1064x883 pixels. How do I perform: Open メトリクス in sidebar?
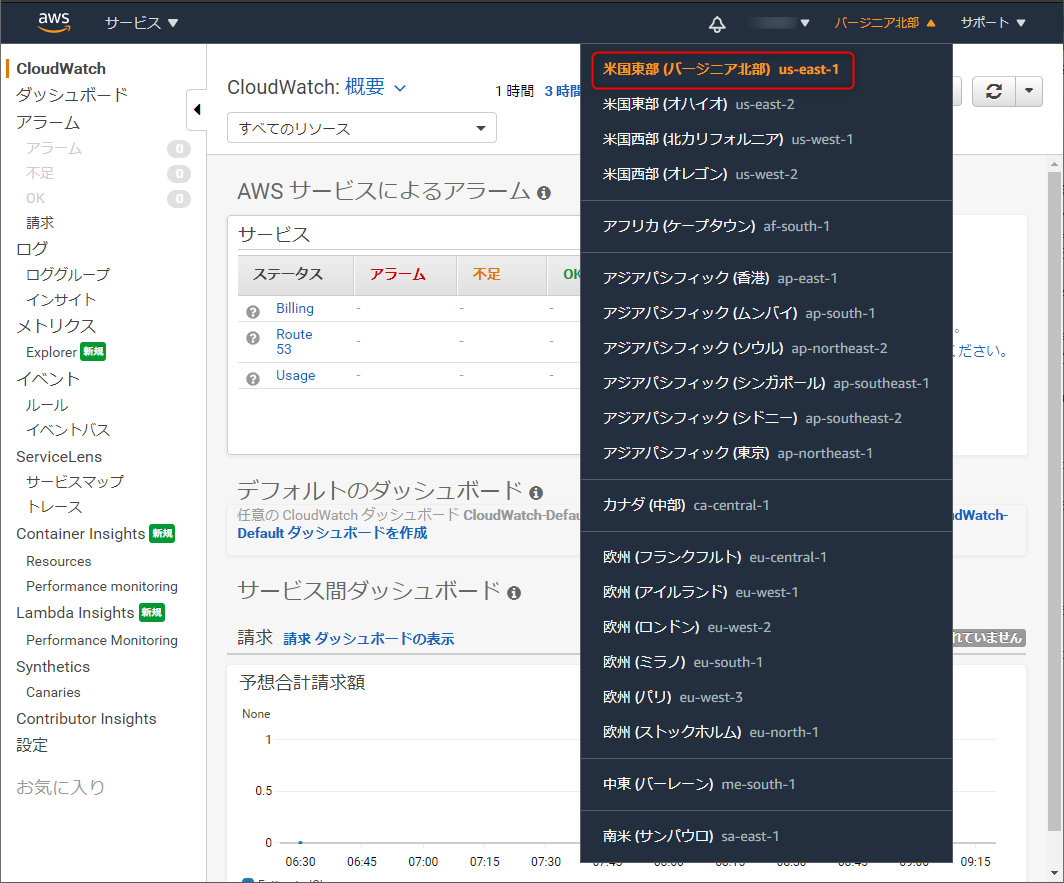[x=56, y=326]
